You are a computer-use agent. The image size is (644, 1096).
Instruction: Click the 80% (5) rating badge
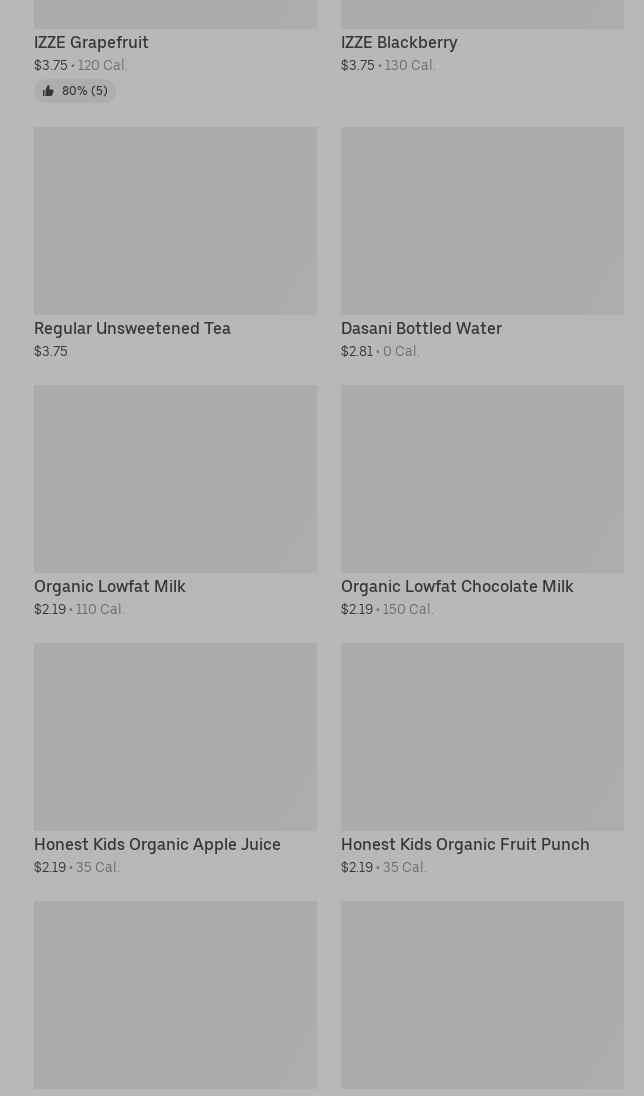pyautogui.click(x=75, y=91)
